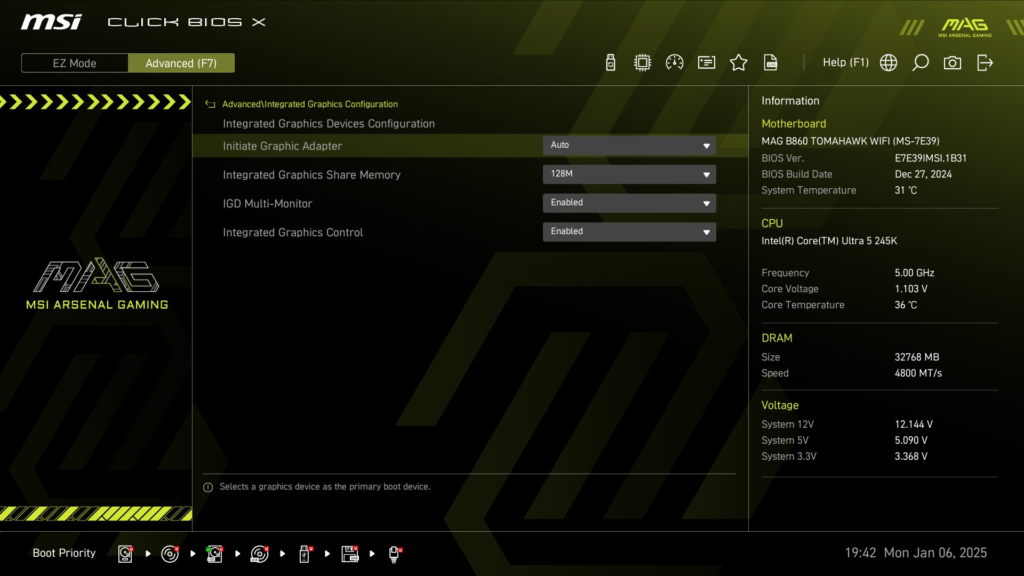Open the Hardware Monitor speedometer icon

pyautogui.click(x=673, y=61)
